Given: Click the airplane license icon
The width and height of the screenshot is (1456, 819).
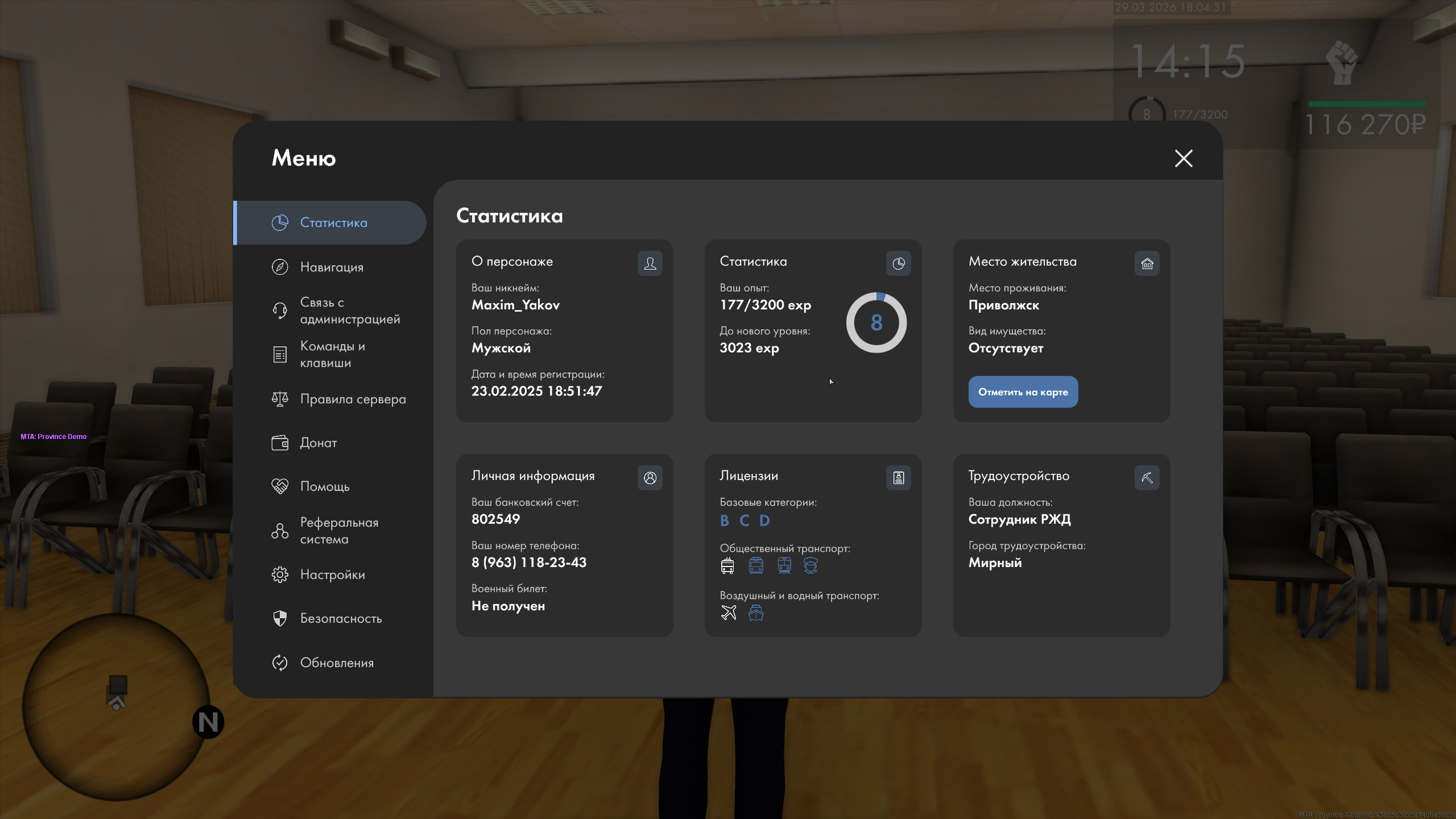Looking at the screenshot, I should tap(729, 613).
